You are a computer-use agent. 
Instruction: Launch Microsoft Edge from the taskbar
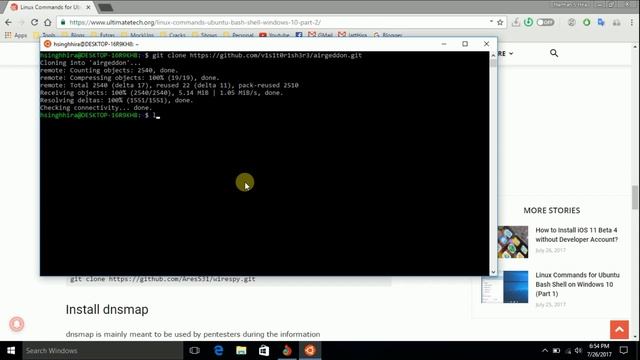[x=218, y=351]
